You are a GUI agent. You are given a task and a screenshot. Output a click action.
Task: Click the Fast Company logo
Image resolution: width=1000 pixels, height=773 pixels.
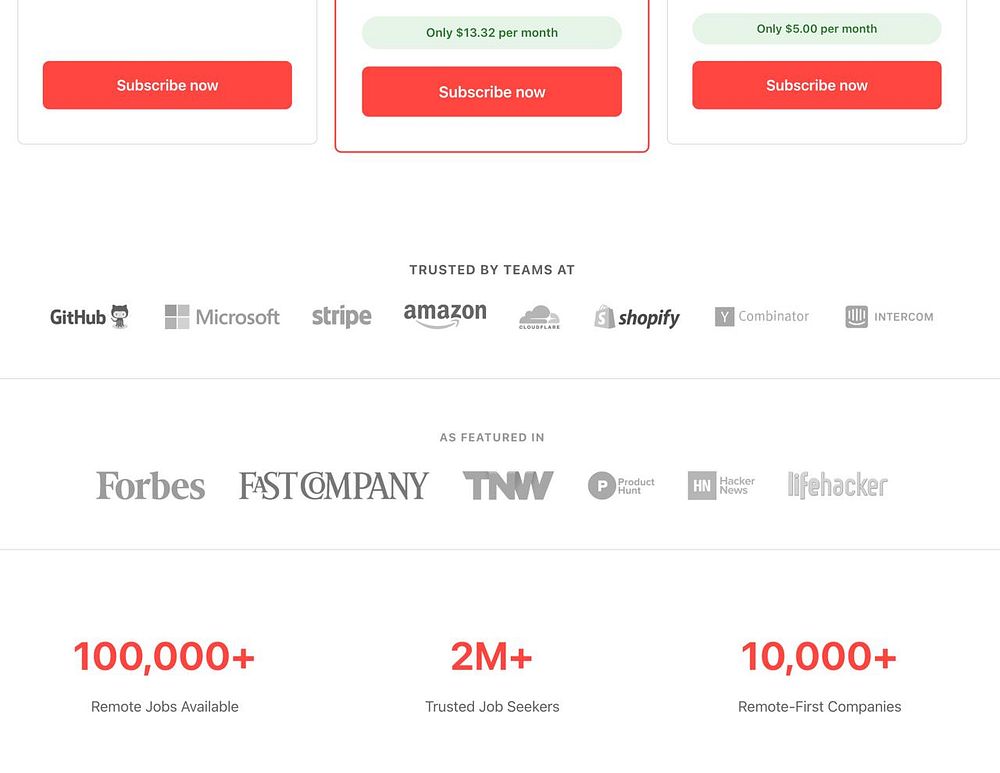coord(333,486)
